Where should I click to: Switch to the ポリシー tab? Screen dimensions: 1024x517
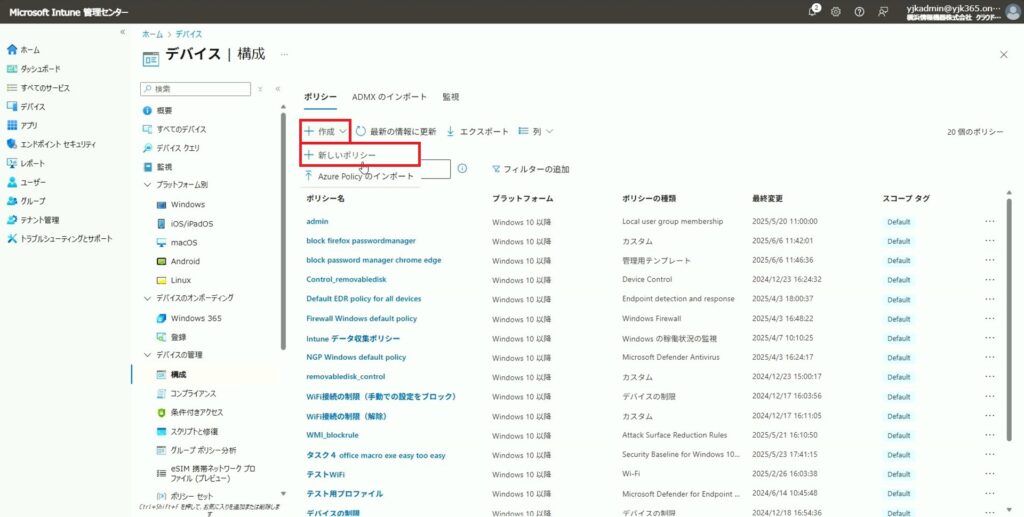point(320,97)
